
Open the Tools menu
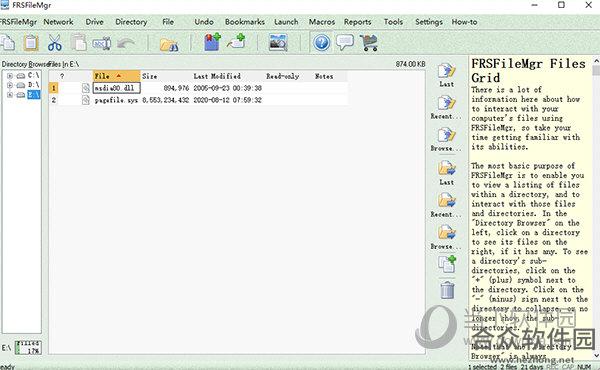click(x=393, y=22)
